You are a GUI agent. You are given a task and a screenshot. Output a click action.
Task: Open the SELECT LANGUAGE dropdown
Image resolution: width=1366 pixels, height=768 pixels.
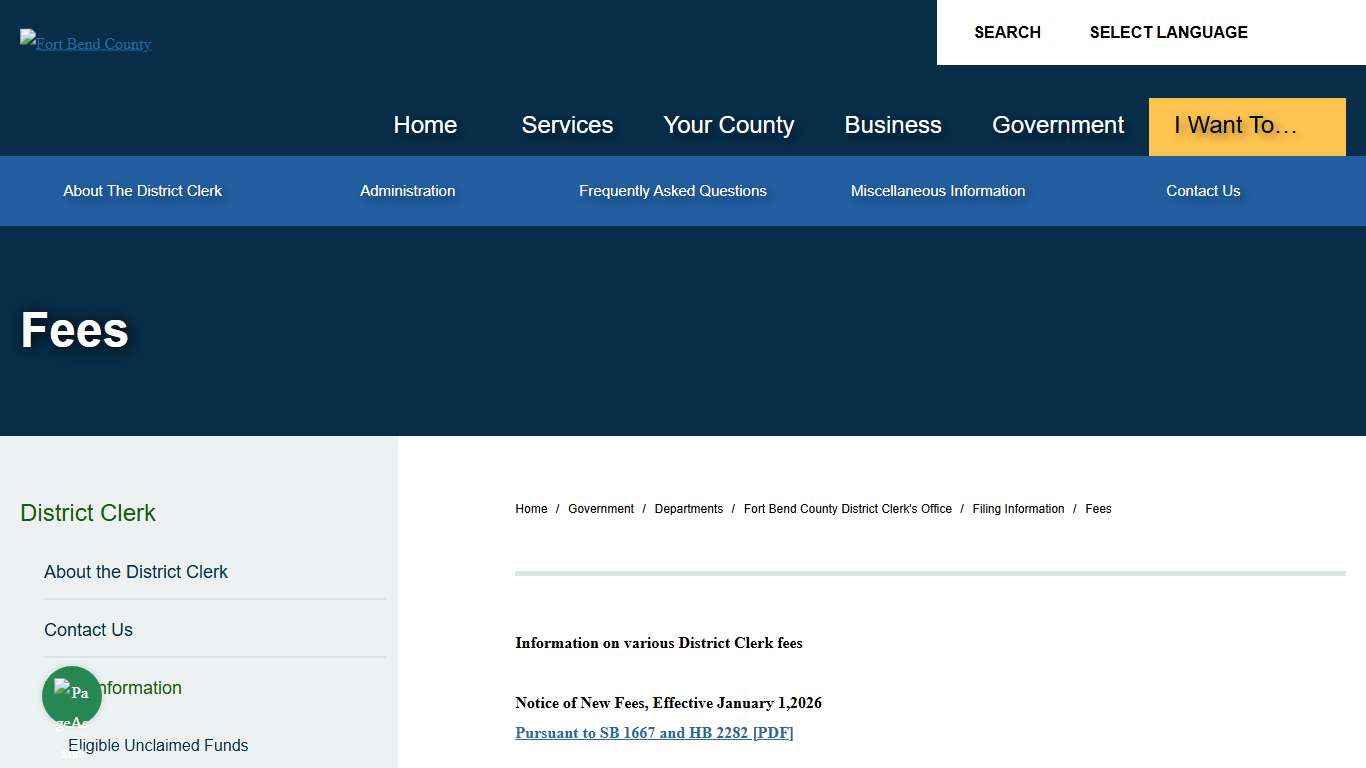pyautogui.click(x=1168, y=32)
